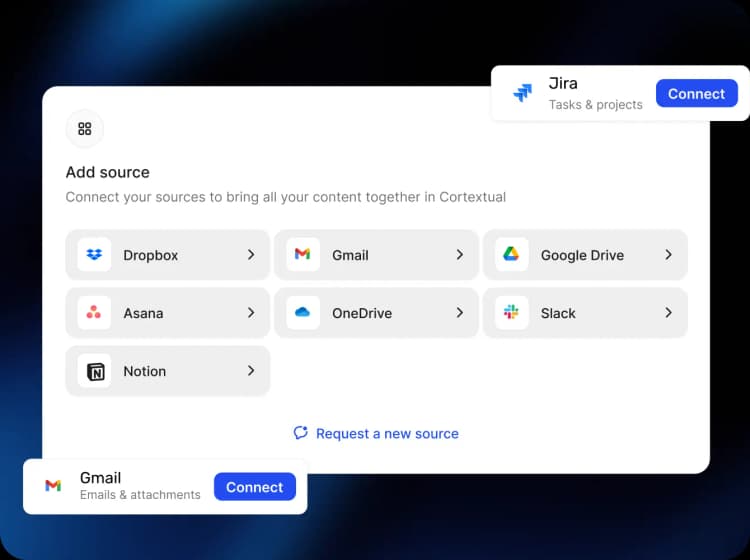Click the Jira logo in the floating card
Viewport: 750px width, 560px height.
(523, 92)
